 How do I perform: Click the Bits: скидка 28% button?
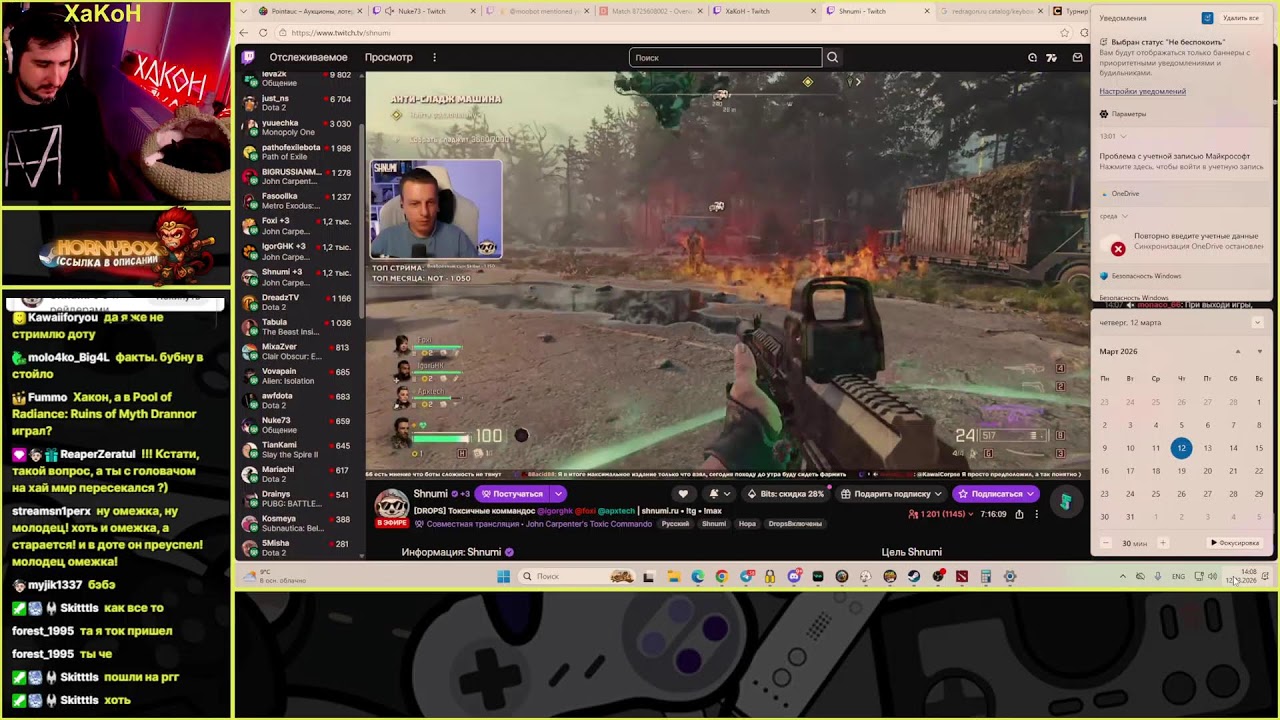(x=786, y=494)
